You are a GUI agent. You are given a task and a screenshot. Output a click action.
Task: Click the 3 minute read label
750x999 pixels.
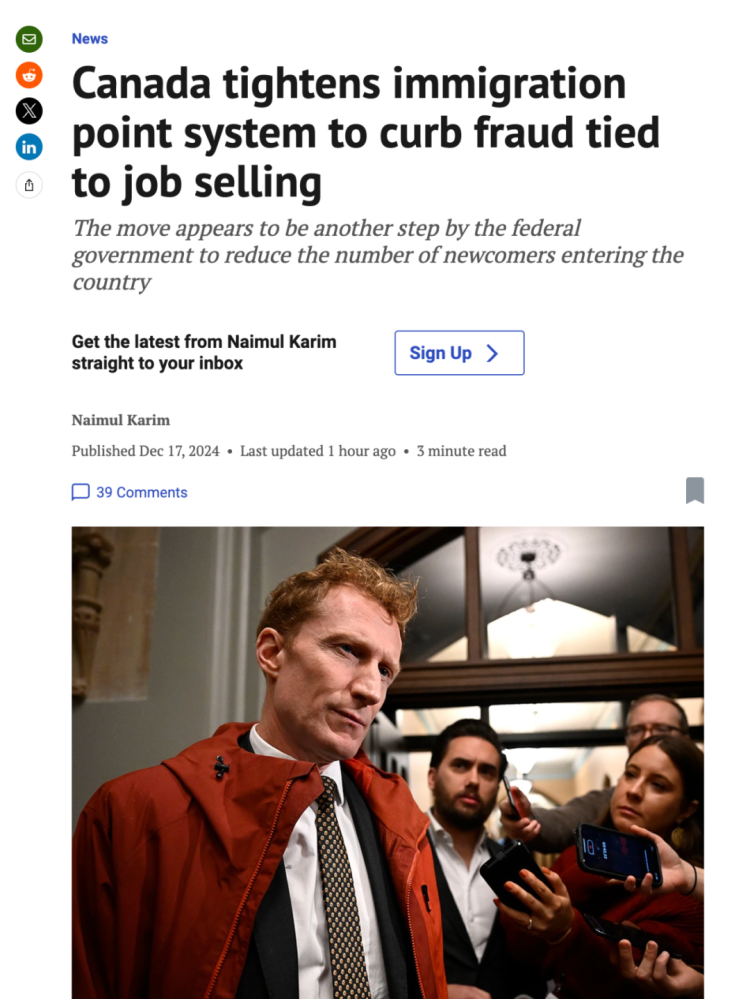coord(461,451)
